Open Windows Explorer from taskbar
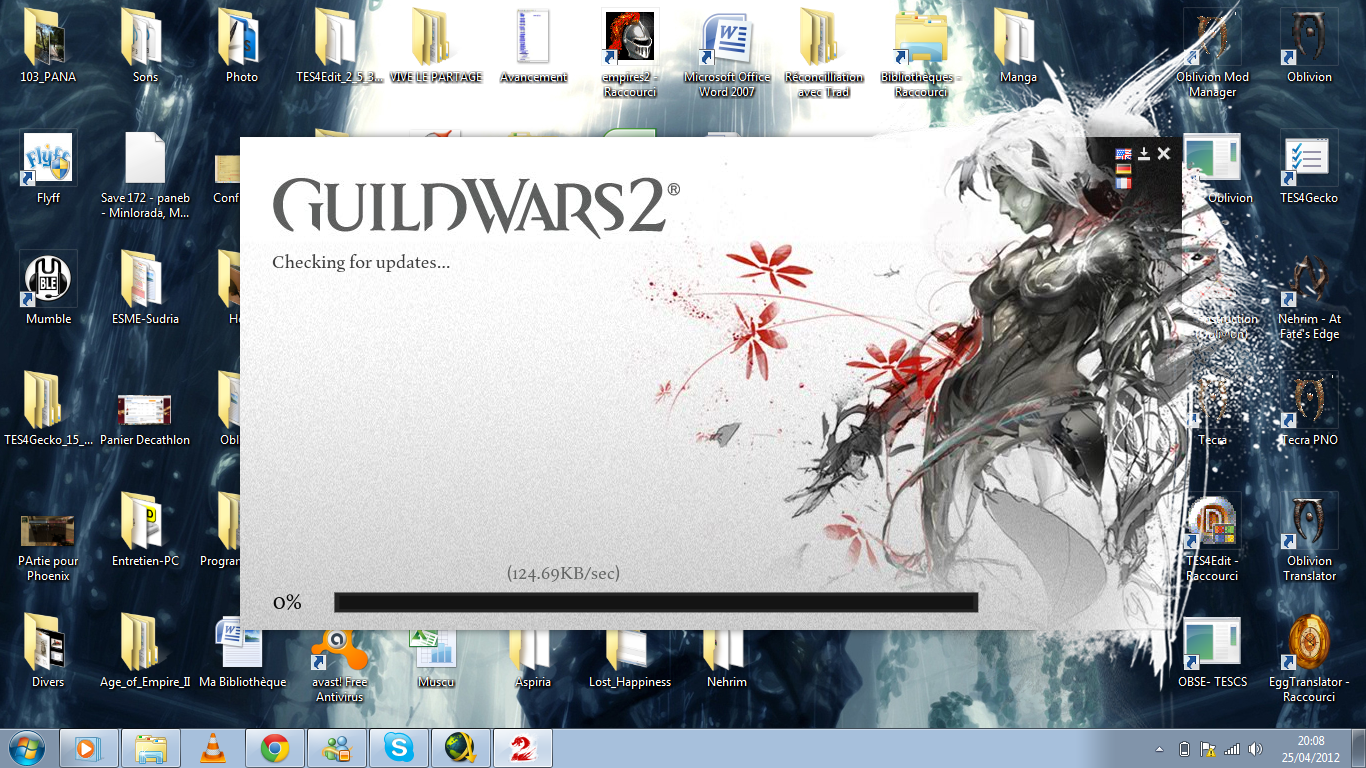Viewport: 1366px width, 768px height. click(x=151, y=748)
